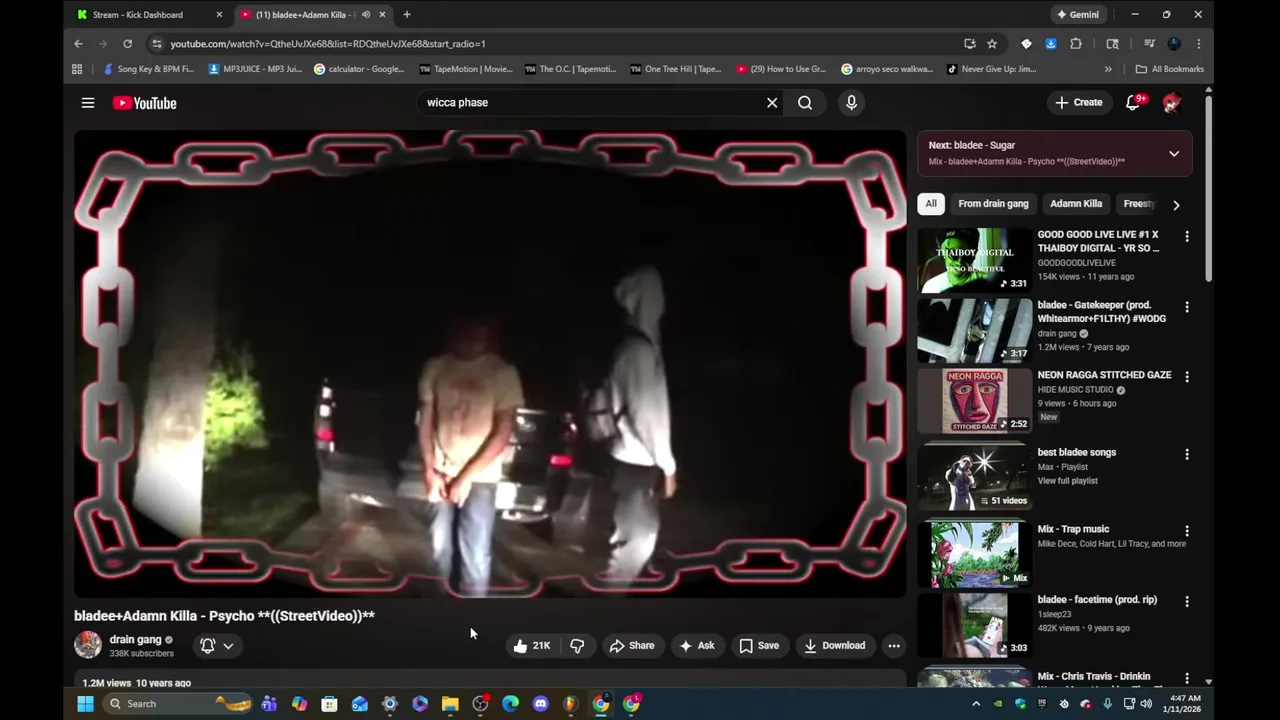1280x720 pixels.
Task: Open options for best bladee songs playlist
Action: 1187,454
